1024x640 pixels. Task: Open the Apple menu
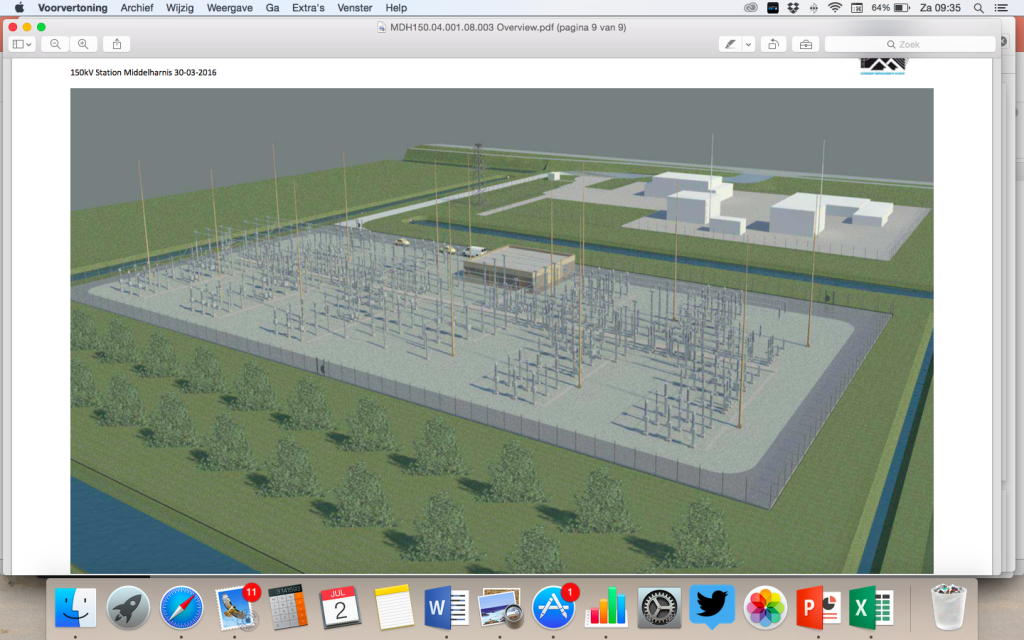18,8
